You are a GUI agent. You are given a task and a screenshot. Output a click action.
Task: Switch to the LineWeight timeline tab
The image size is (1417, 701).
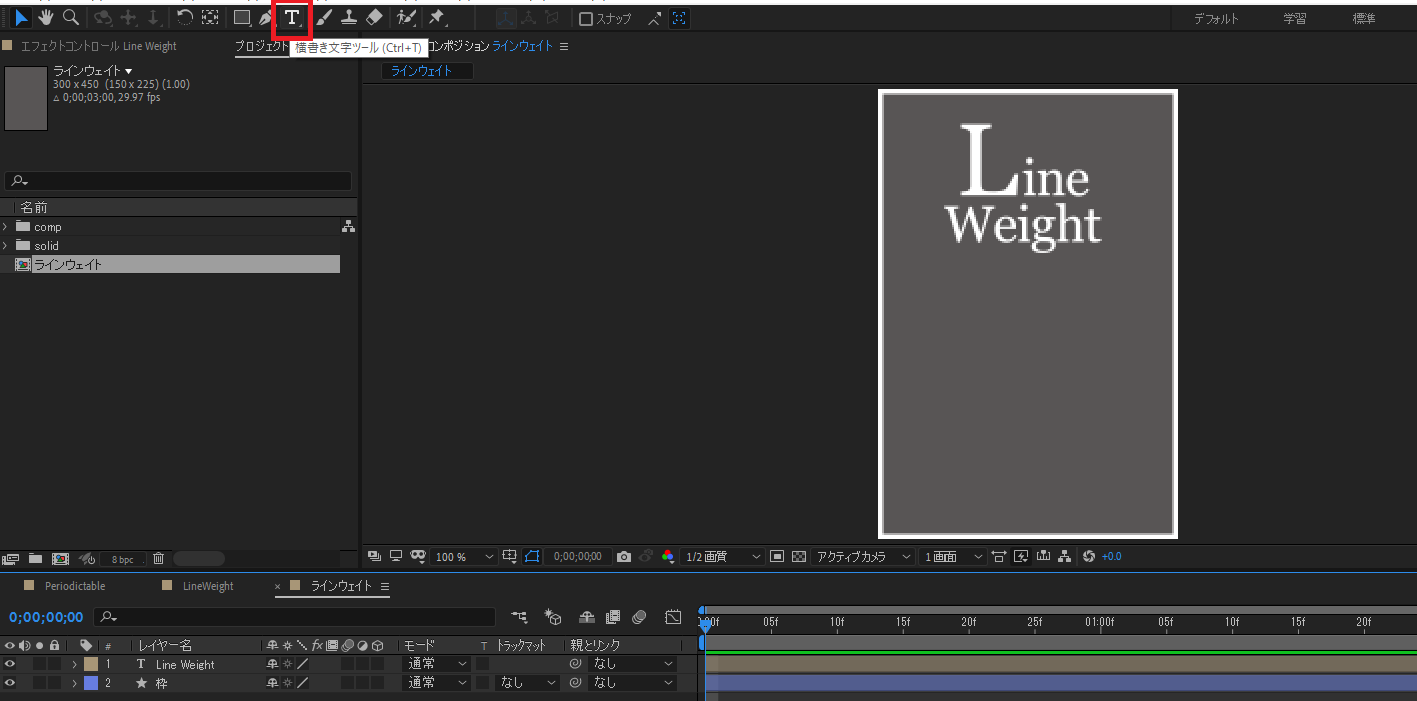(x=207, y=586)
